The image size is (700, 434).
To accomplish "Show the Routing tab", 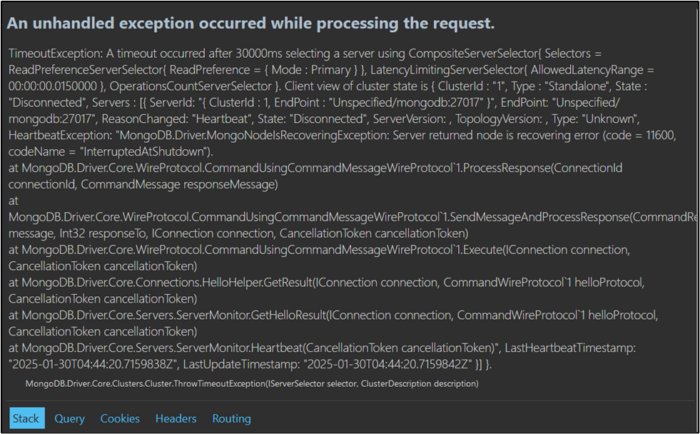I will pyautogui.click(x=231, y=419).
